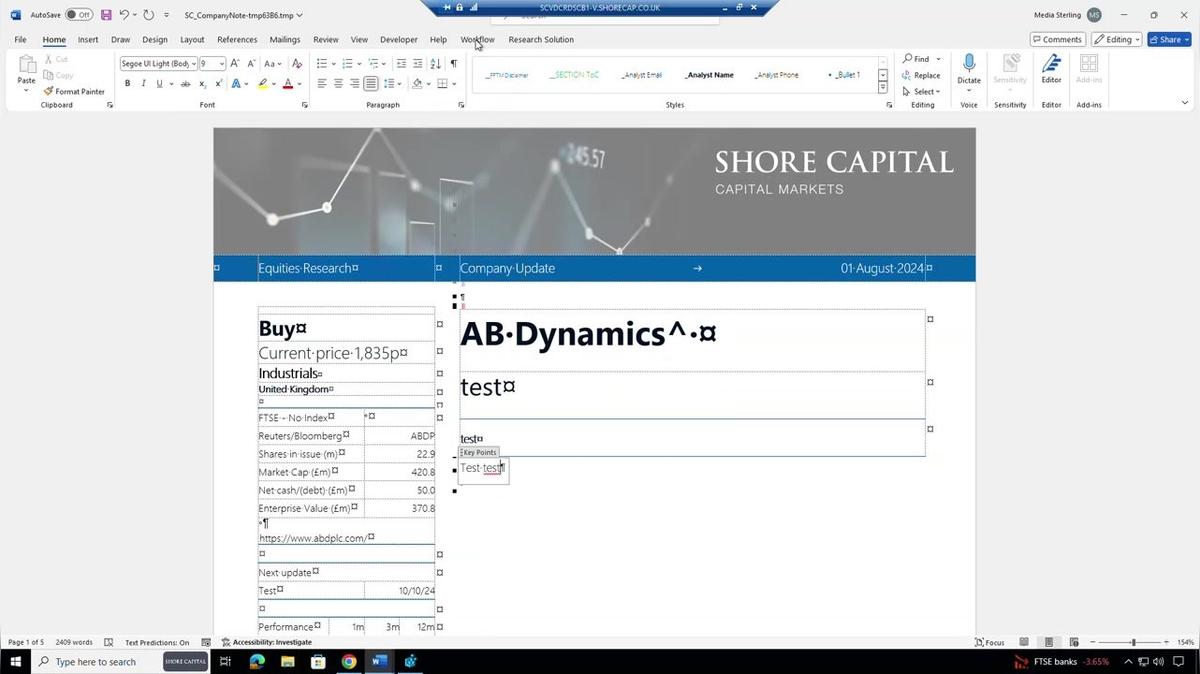This screenshot has height=674, width=1200.
Task: Click the Clear All Formatting icon
Action: click(x=296, y=64)
